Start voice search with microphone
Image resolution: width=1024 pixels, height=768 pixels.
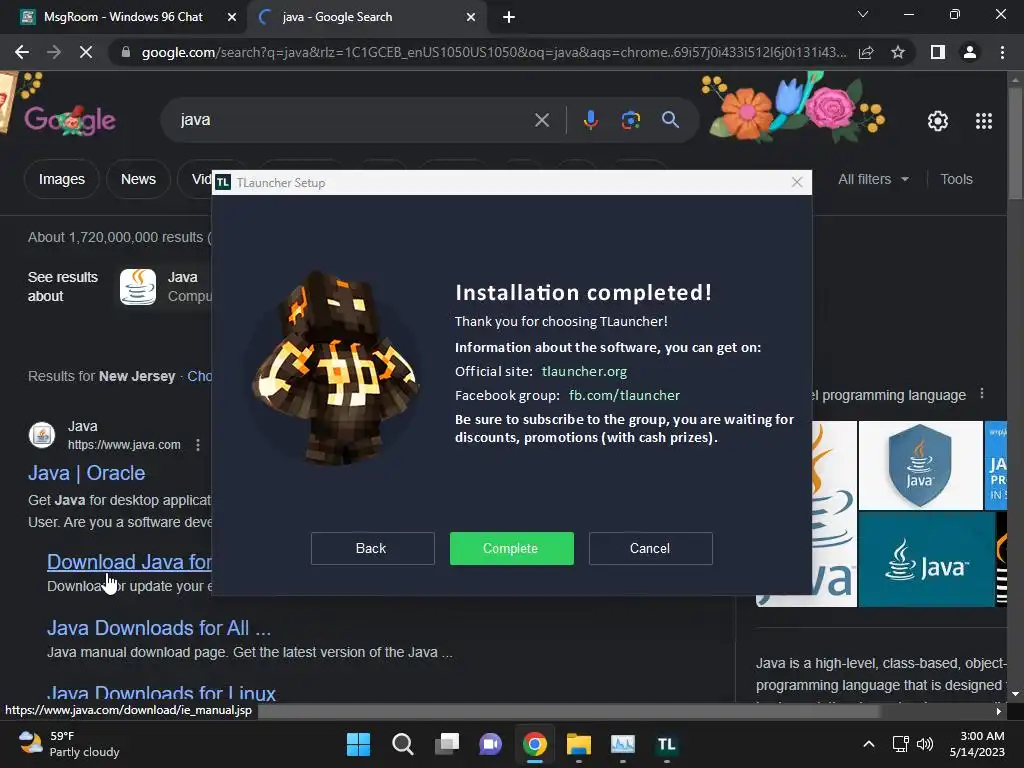pyautogui.click(x=590, y=120)
